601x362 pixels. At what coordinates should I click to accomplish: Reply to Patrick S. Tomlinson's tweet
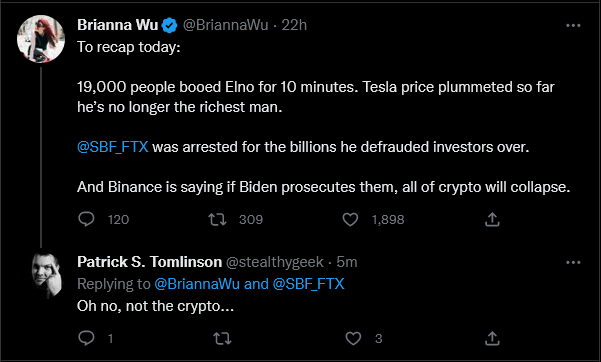click(86, 338)
